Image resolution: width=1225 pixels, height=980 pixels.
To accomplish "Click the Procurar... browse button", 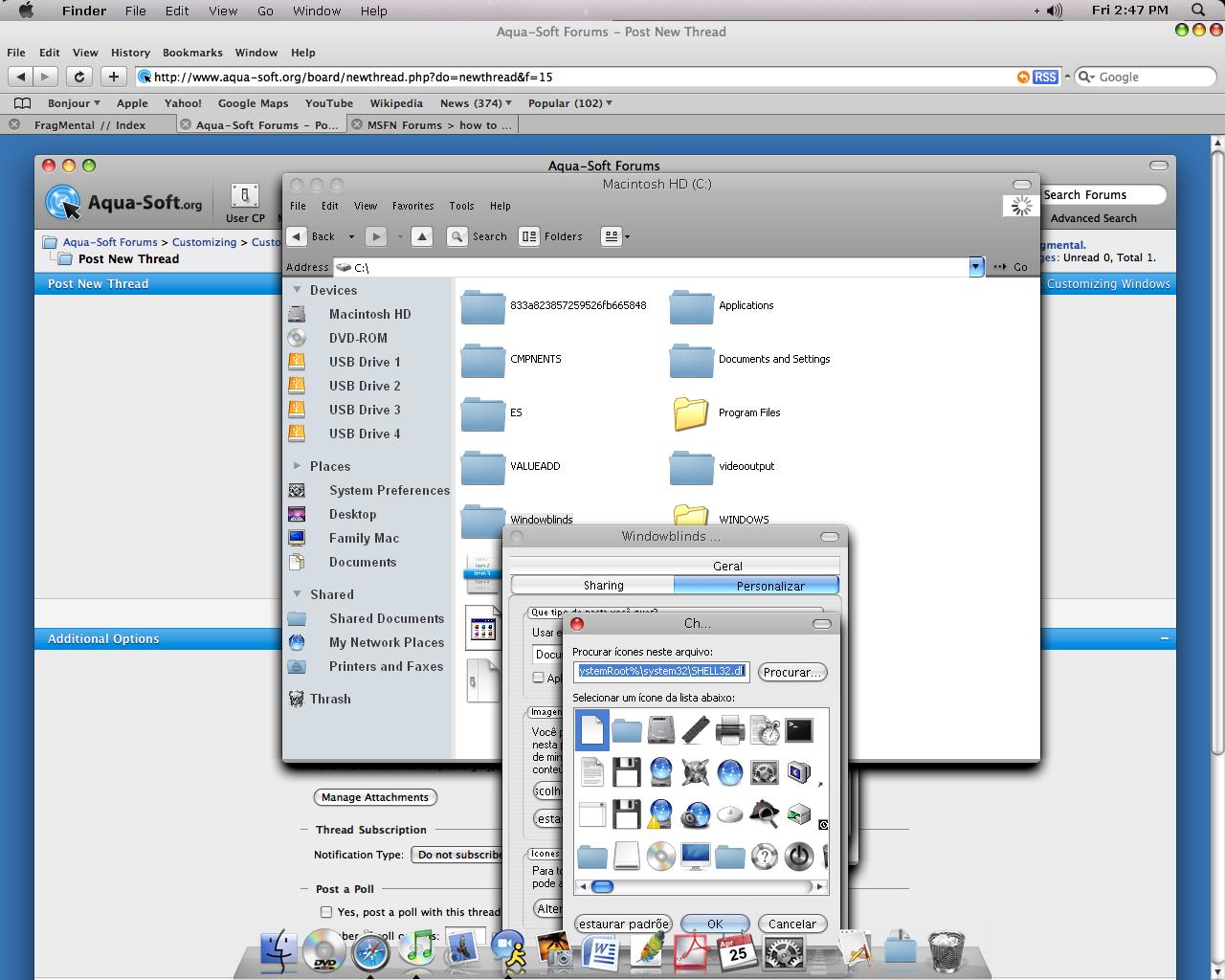I will point(792,672).
